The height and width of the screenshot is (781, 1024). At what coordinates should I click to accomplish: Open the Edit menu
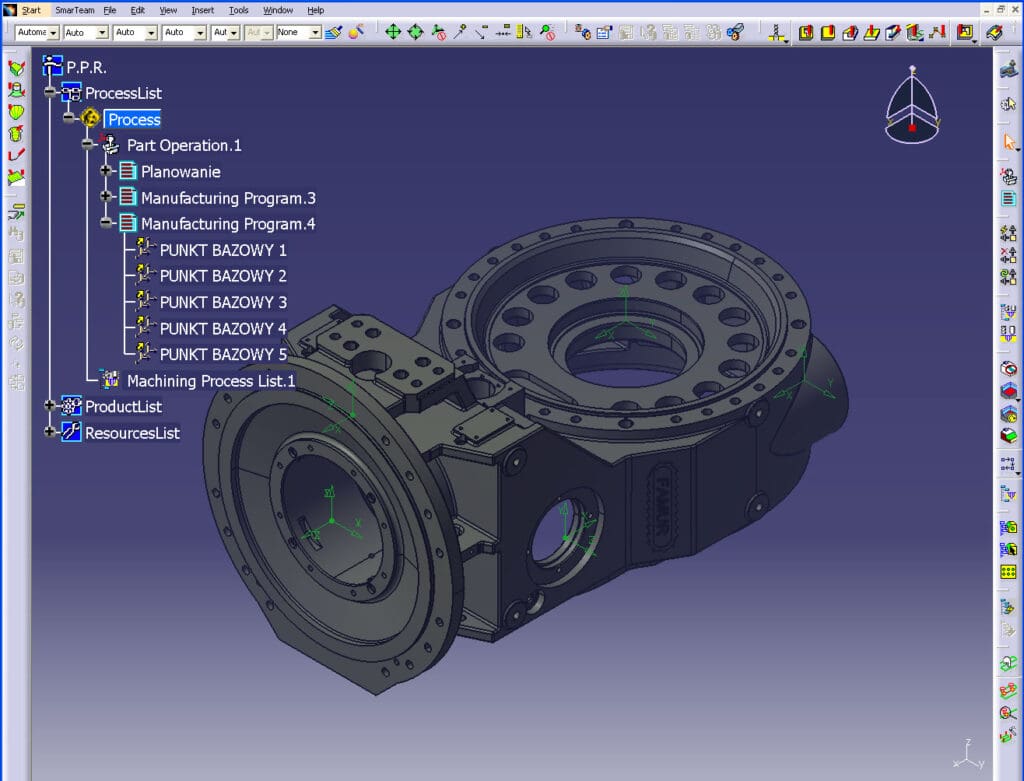[x=137, y=10]
